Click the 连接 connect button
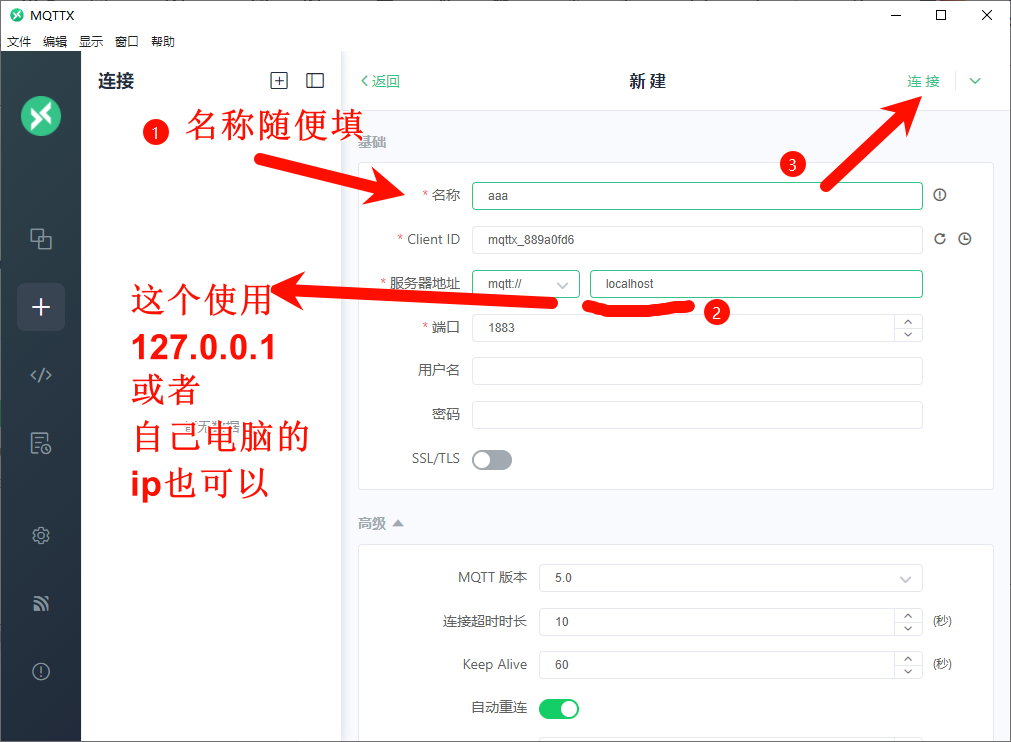The width and height of the screenshot is (1011, 742). tap(923, 81)
